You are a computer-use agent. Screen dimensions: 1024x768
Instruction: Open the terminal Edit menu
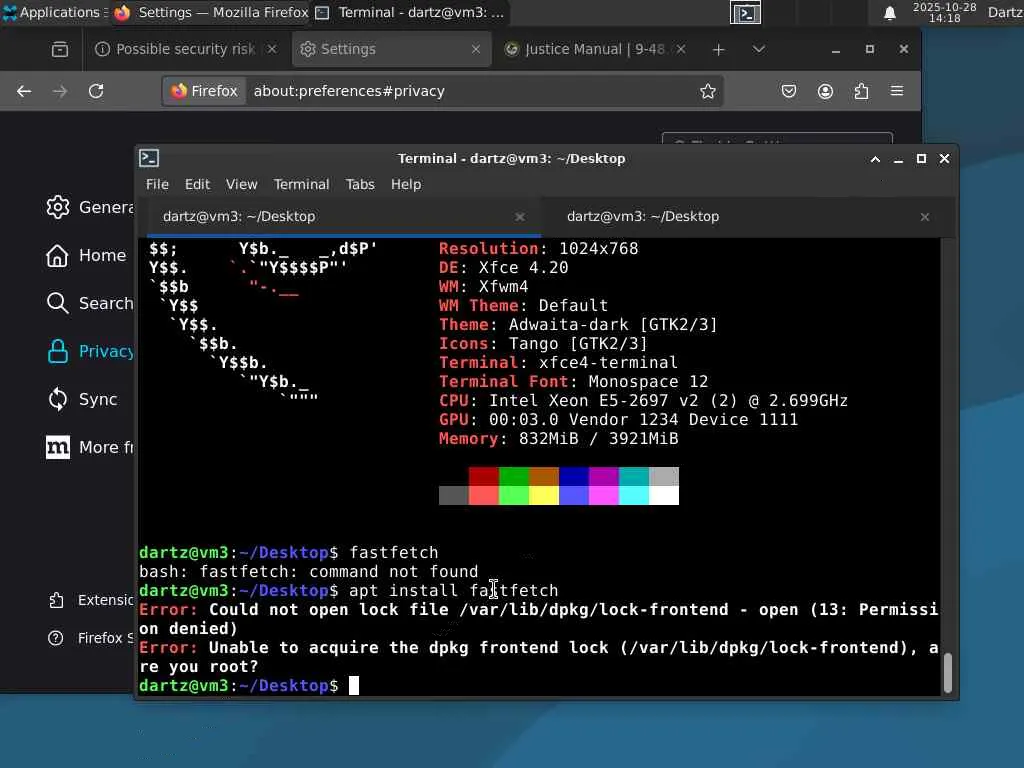tap(197, 185)
